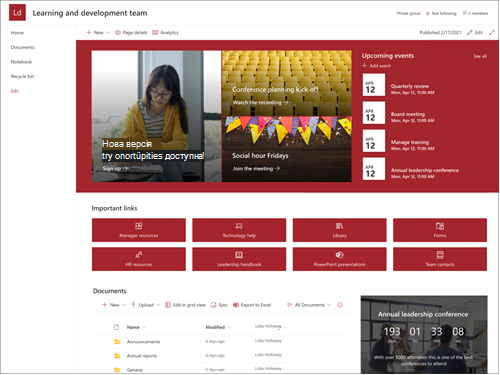
Task: Expand the Name column header menu
Action: [x=136, y=327]
